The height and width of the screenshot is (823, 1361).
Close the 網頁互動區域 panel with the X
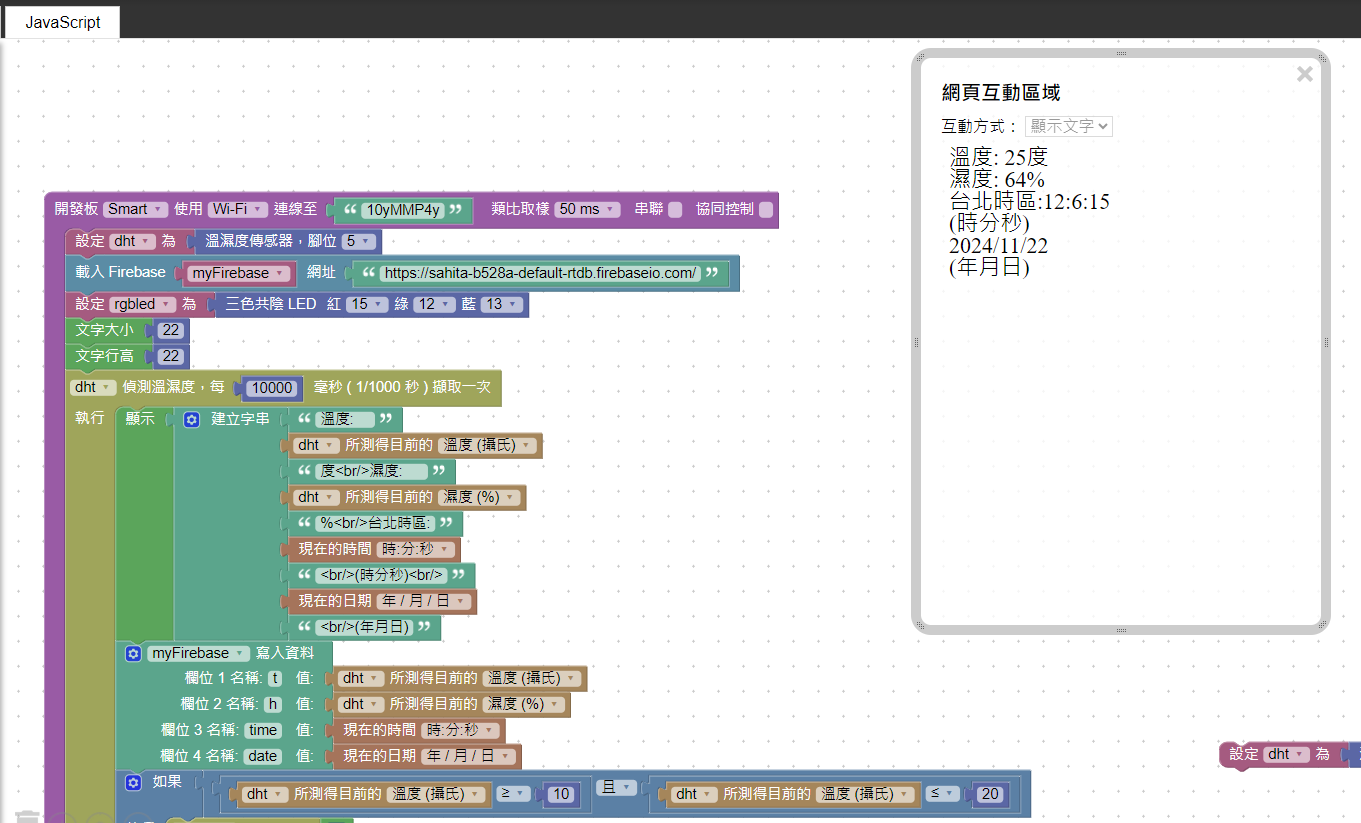coord(1304,74)
